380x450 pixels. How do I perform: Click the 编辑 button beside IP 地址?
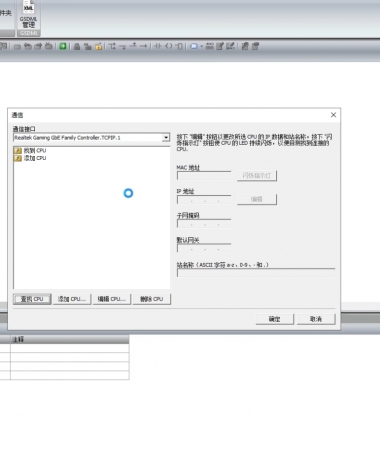[257, 199]
